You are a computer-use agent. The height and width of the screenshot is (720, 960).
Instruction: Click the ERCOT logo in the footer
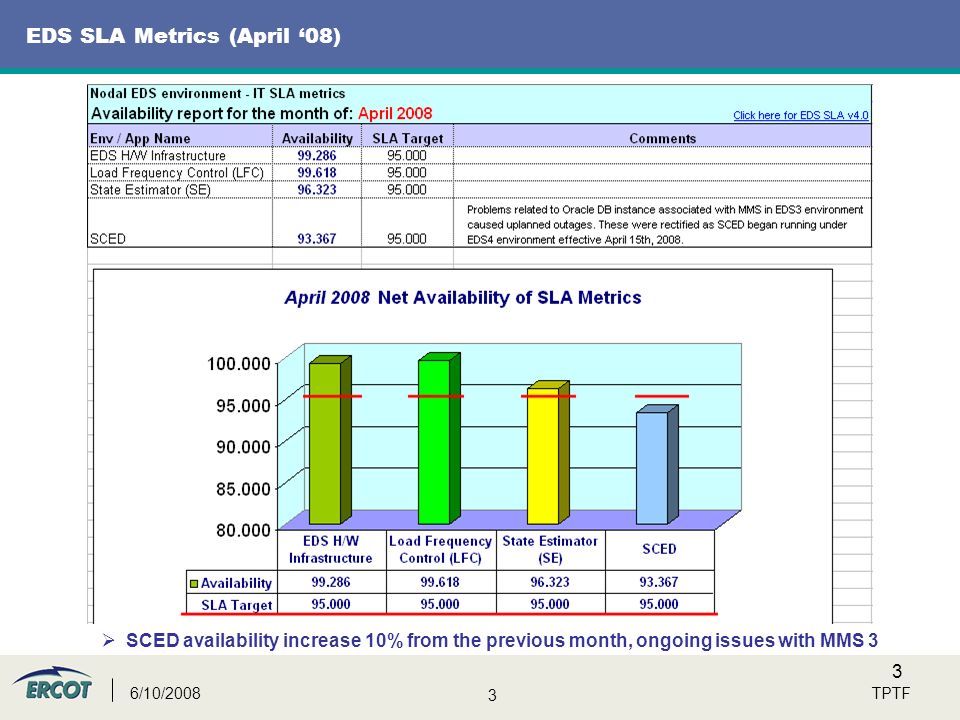point(53,684)
